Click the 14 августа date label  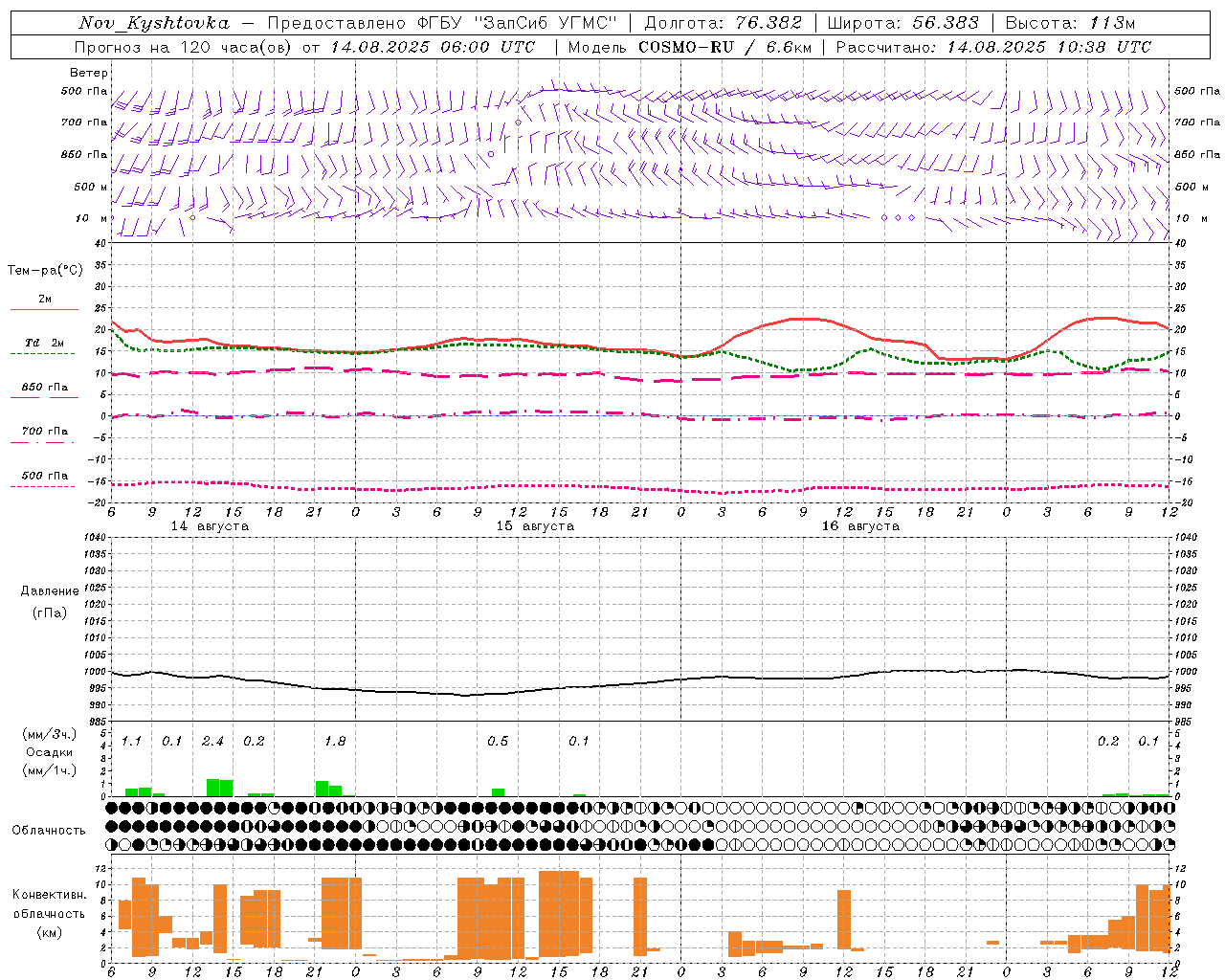[x=210, y=526]
